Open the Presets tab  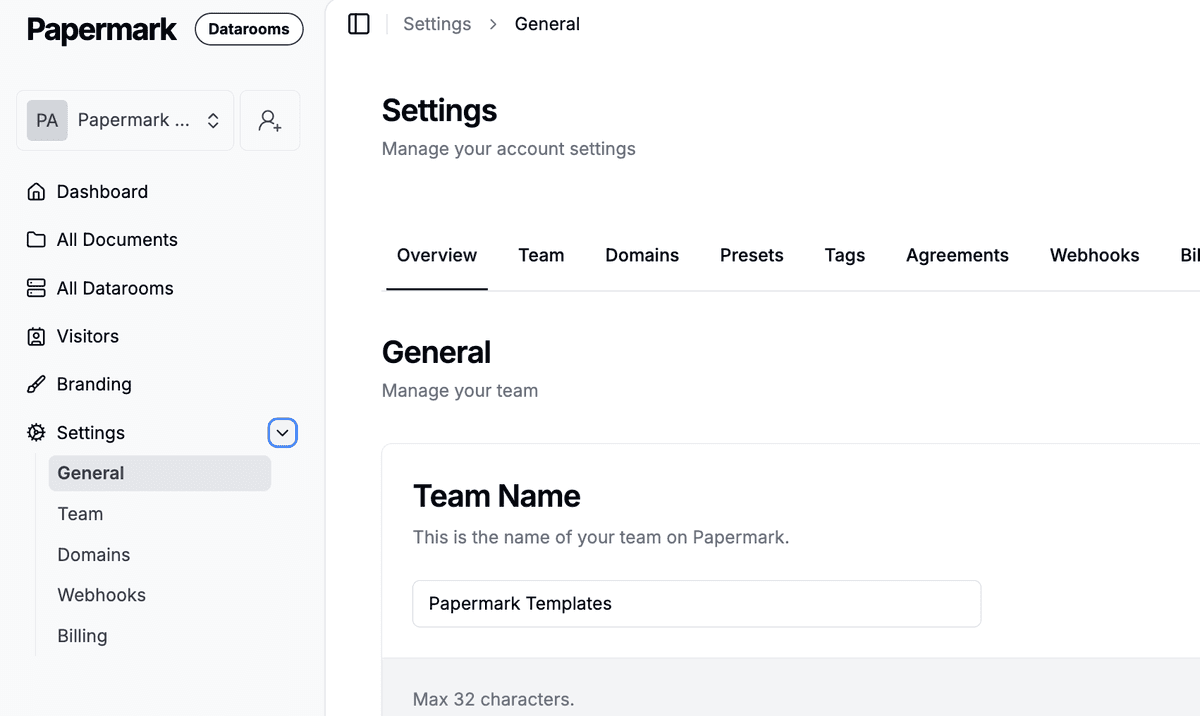tap(751, 256)
